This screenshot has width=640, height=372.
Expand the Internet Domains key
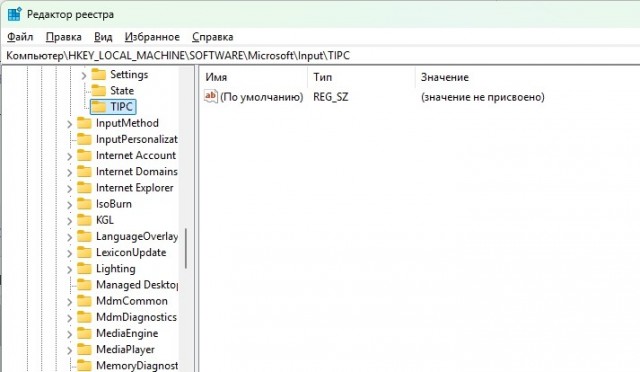(x=69, y=172)
